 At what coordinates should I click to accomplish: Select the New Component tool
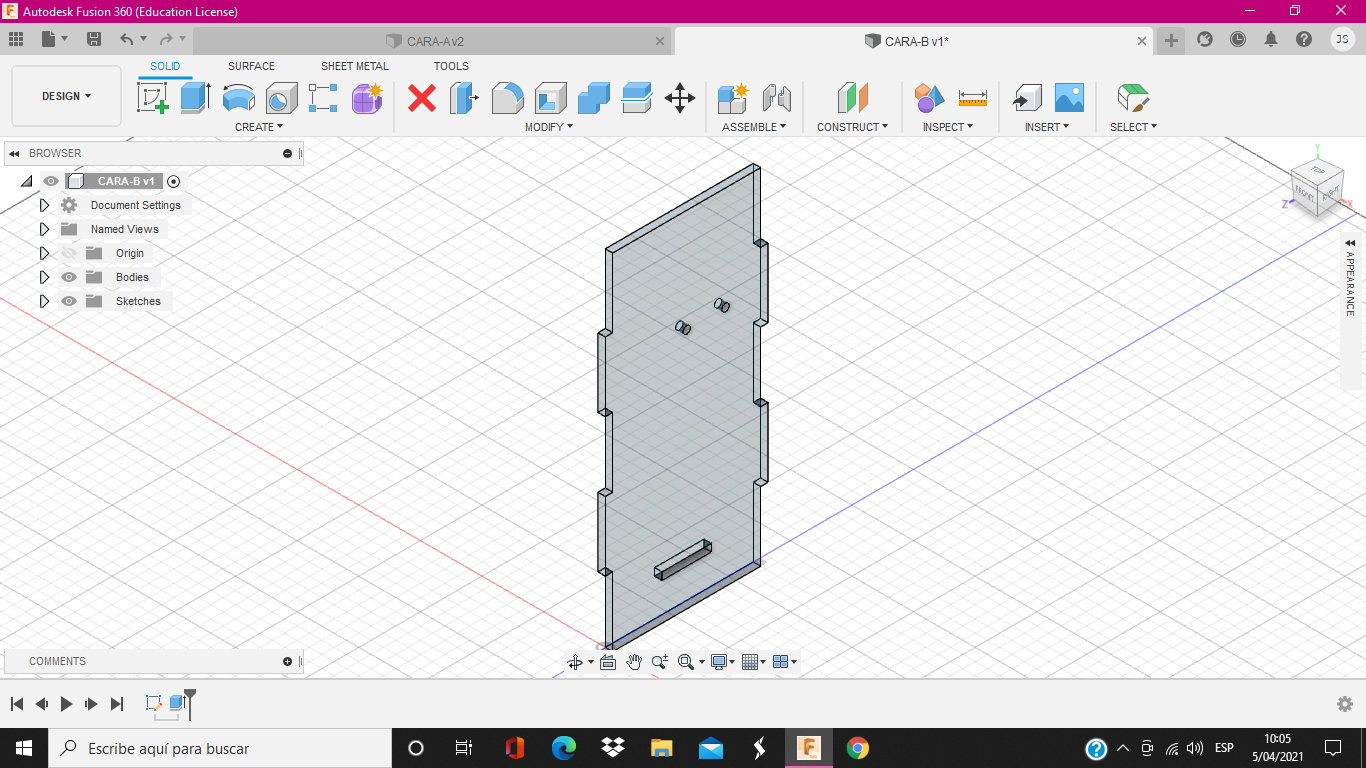pyautogui.click(x=733, y=98)
